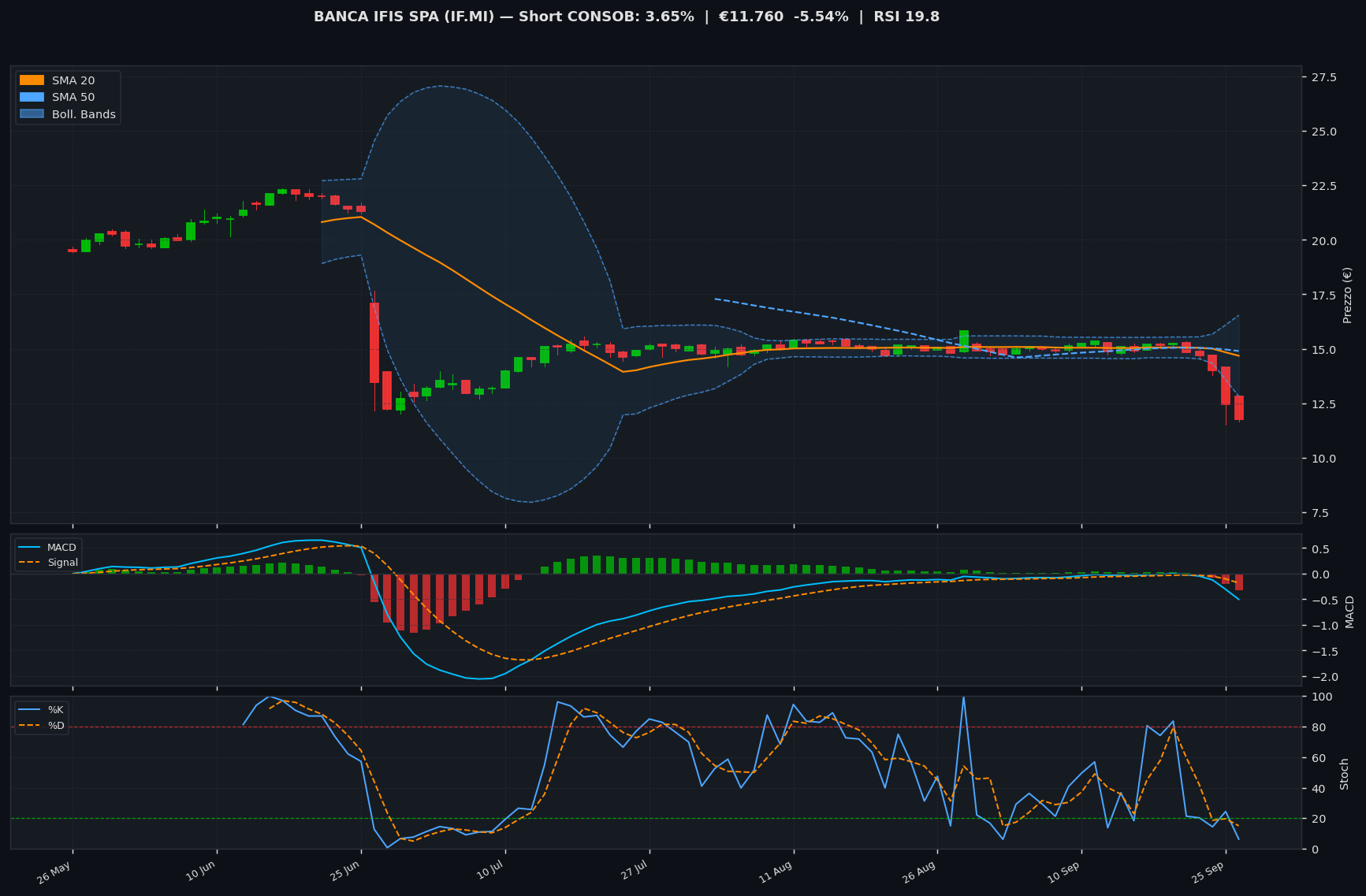
Task: Click the 7.5 price axis tick
Action: click(1320, 513)
